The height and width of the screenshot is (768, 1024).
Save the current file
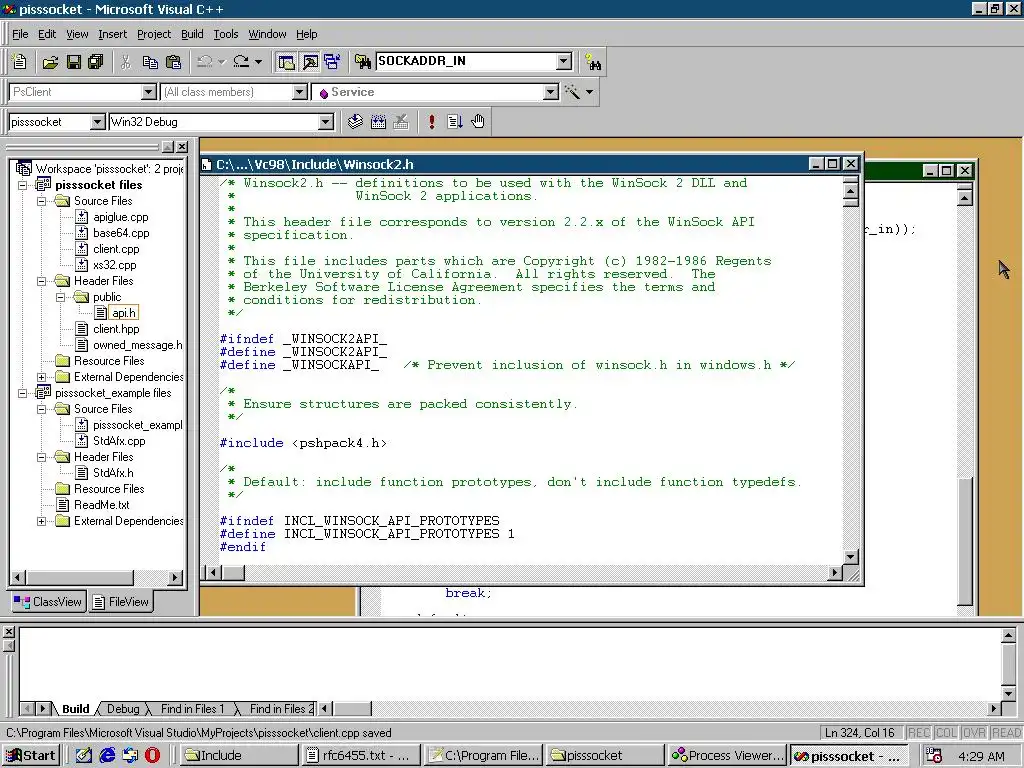(x=74, y=62)
